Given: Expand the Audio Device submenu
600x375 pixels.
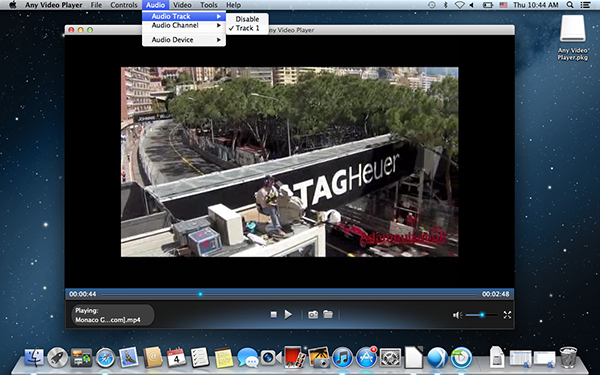Looking at the screenshot, I should tap(184, 40).
